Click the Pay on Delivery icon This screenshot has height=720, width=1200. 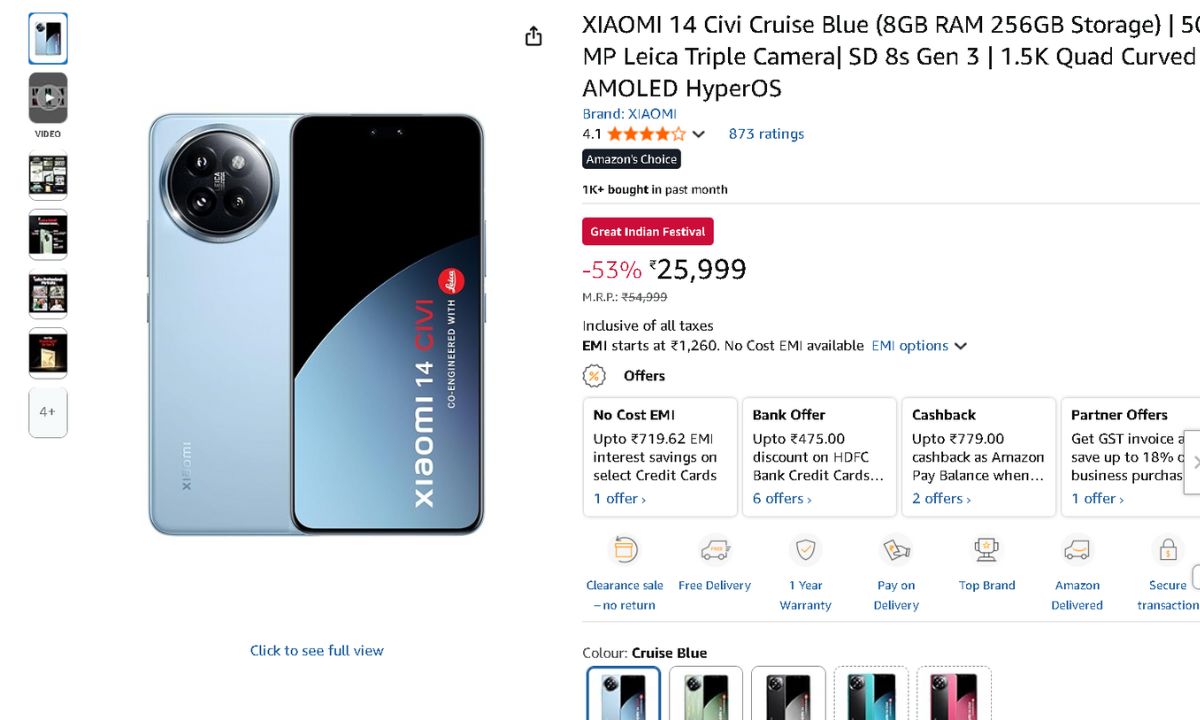pos(896,550)
